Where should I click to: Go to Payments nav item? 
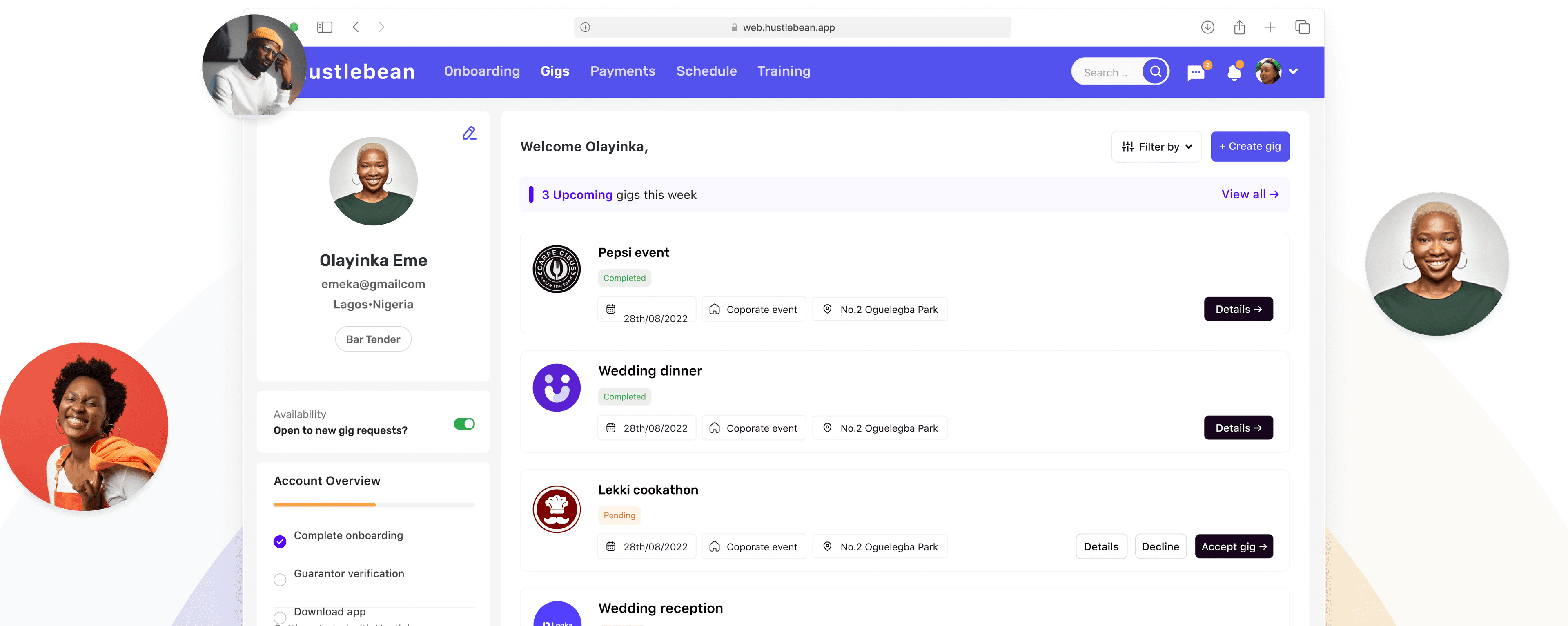coord(623,71)
